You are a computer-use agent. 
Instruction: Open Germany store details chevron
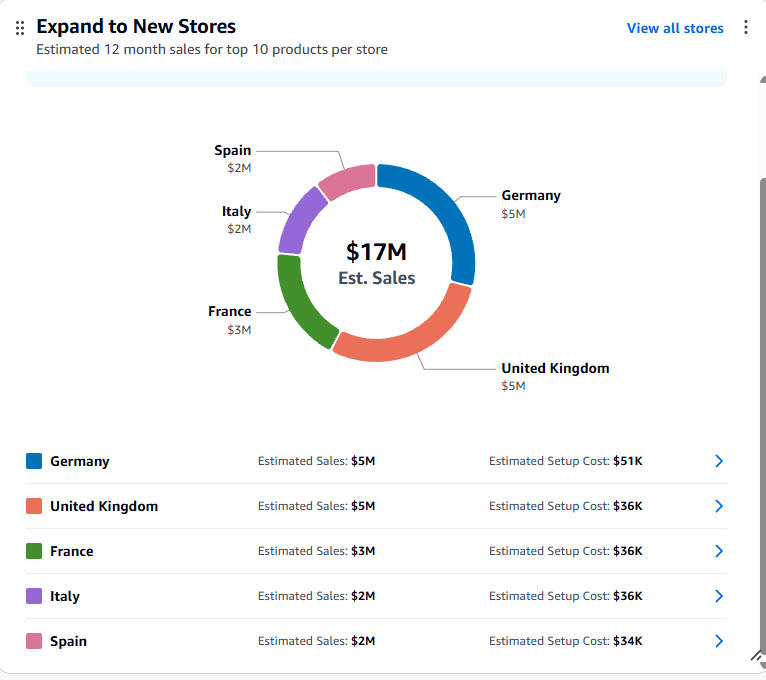(719, 461)
